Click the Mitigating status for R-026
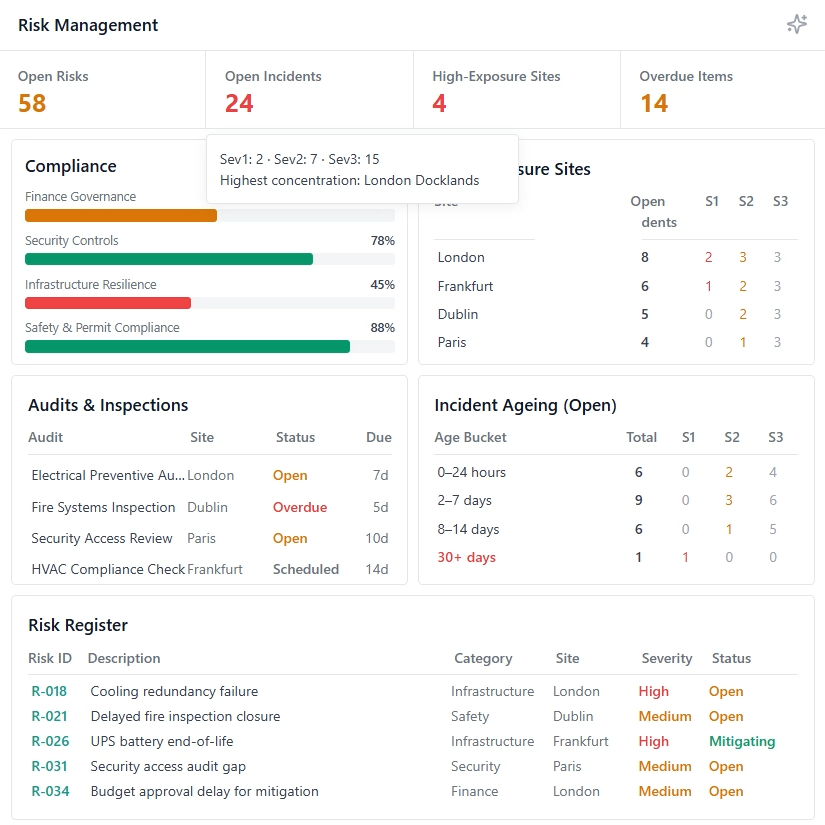The height and width of the screenshot is (825, 825). (742, 741)
